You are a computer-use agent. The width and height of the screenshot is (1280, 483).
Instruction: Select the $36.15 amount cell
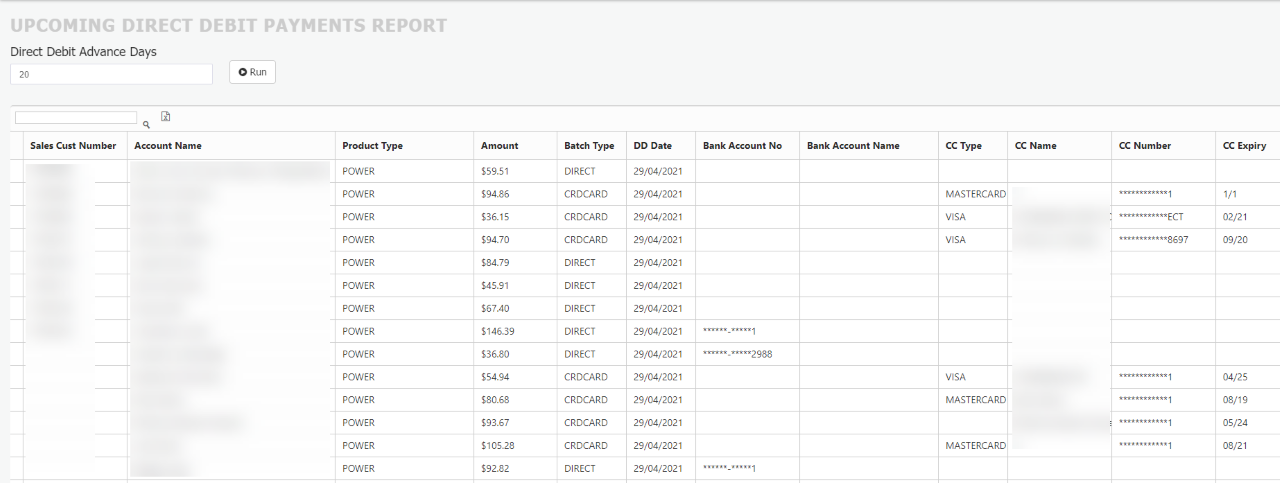(495, 217)
